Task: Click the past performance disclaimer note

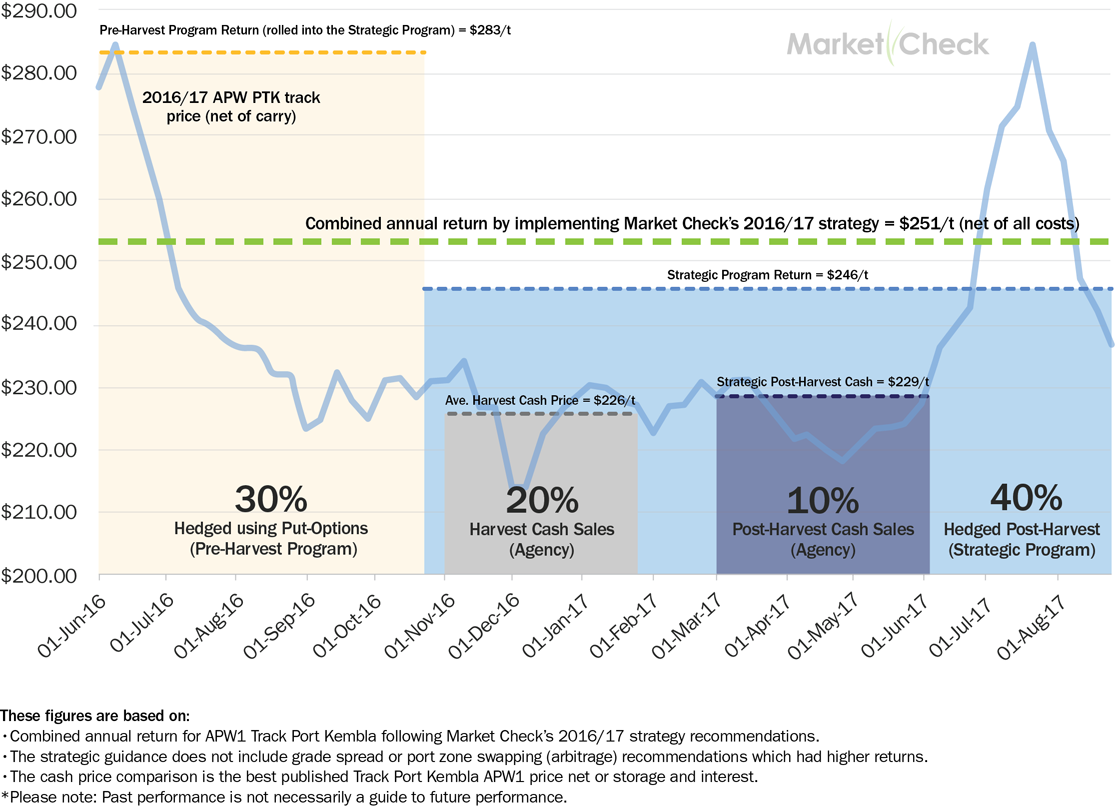Action: pos(285,797)
